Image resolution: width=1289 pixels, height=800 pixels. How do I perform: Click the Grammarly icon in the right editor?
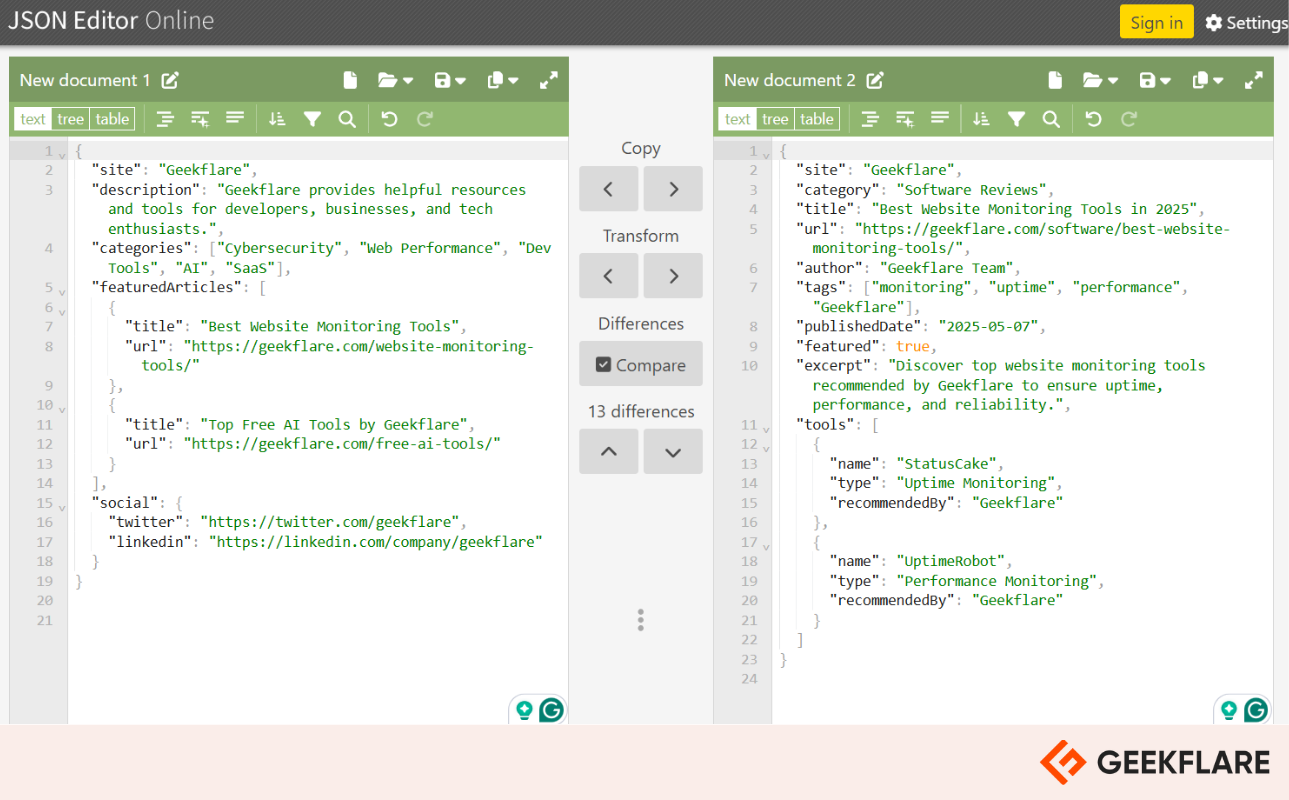tap(1255, 710)
